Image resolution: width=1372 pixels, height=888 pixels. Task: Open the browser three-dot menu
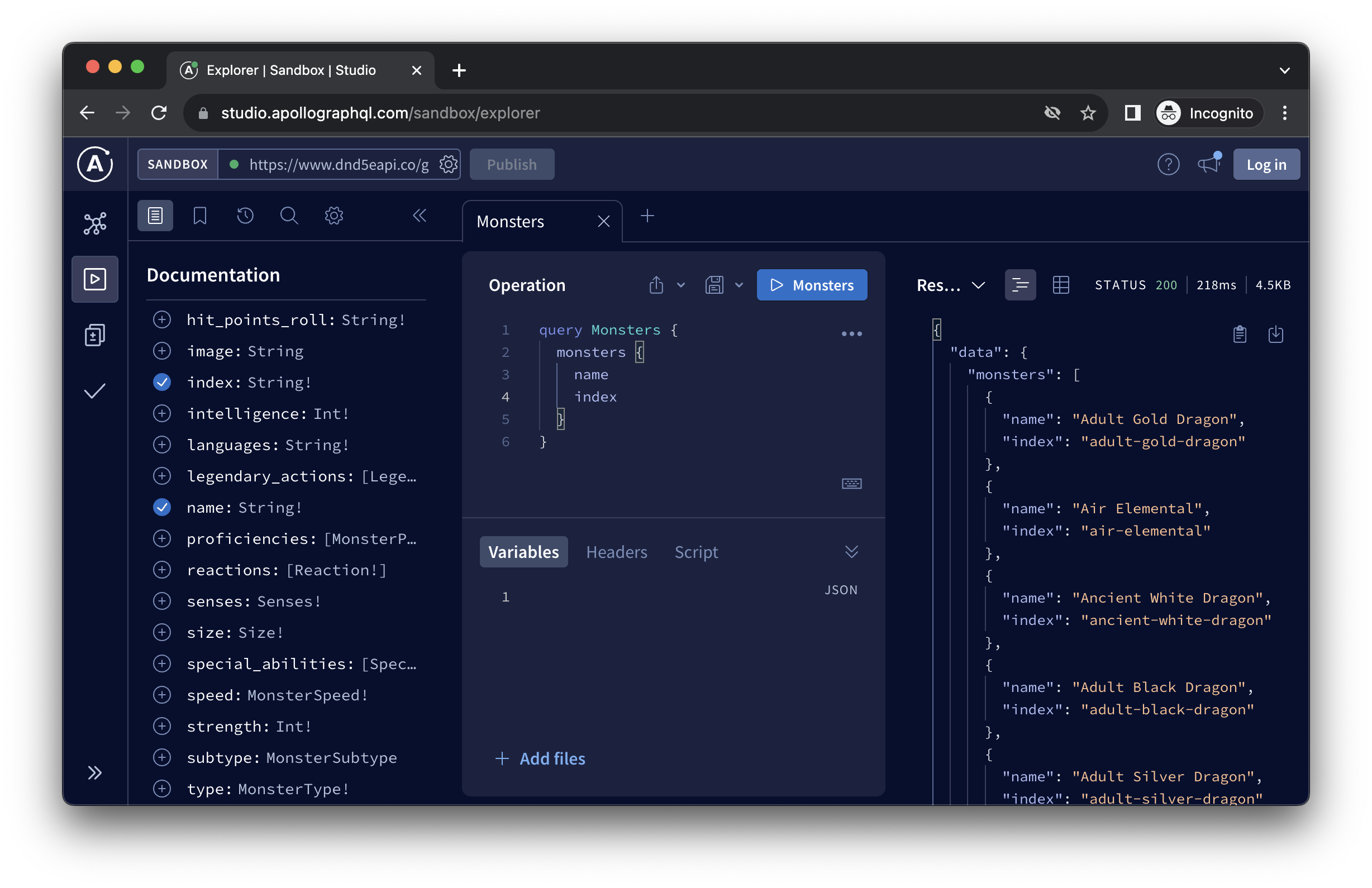(1285, 113)
